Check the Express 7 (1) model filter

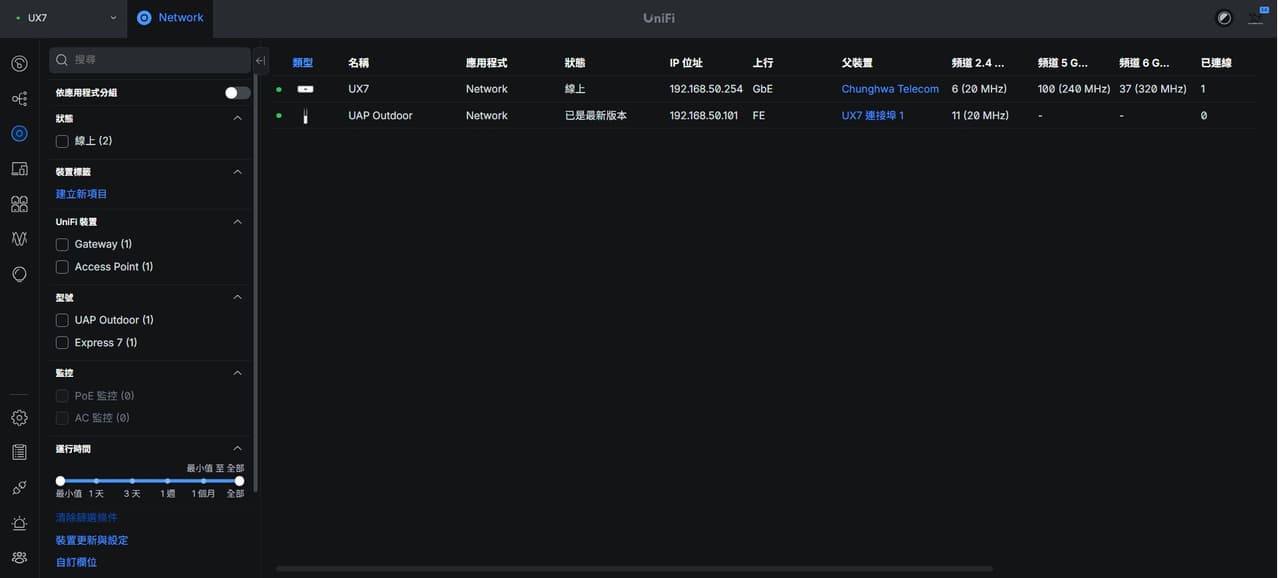62,343
